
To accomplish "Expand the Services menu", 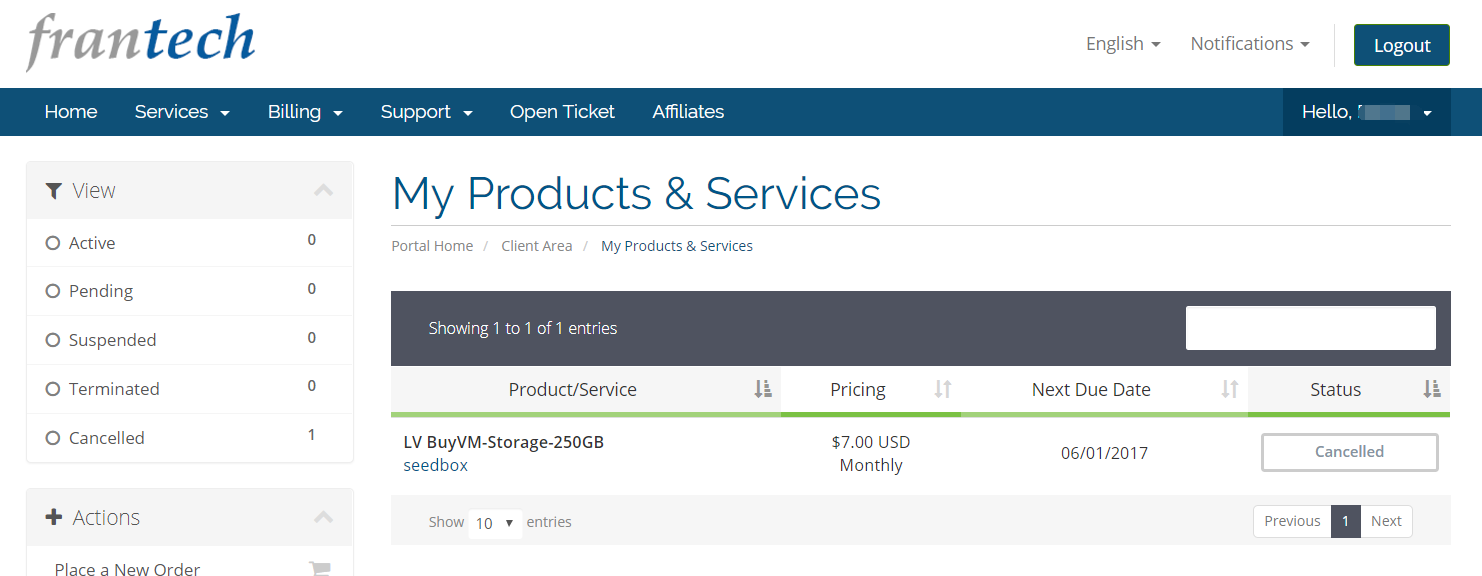I will [182, 112].
